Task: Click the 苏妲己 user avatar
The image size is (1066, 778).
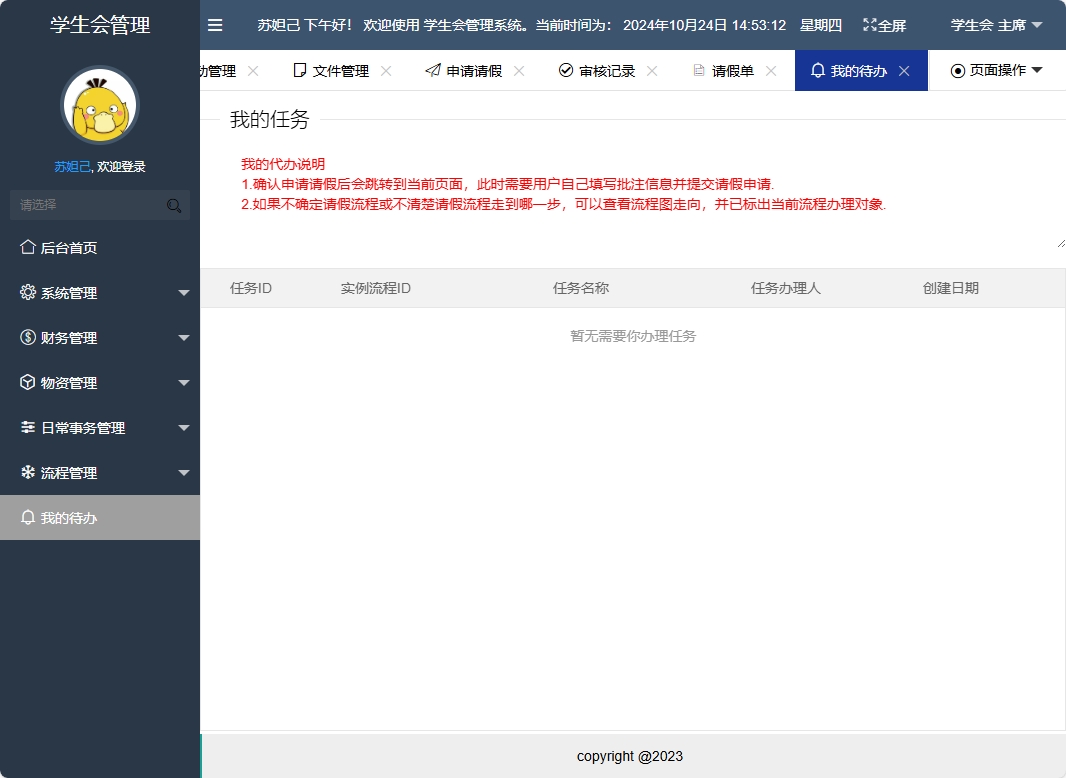Action: [x=99, y=104]
